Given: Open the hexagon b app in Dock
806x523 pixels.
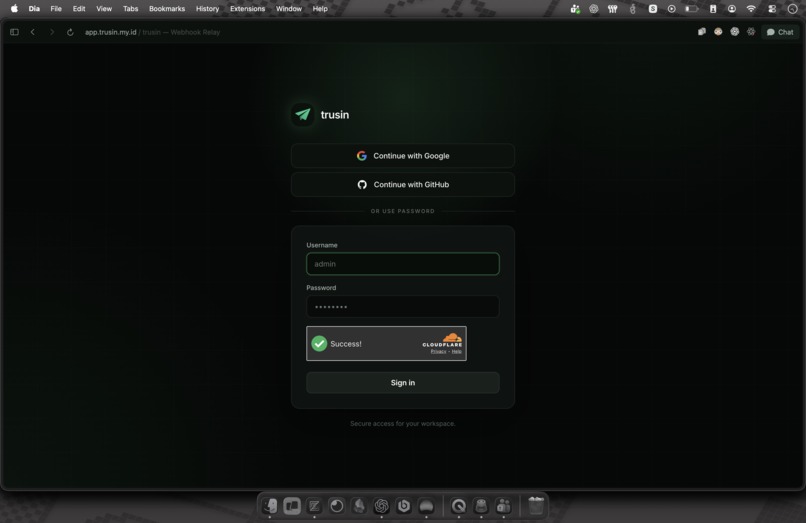Looking at the screenshot, I should pos(404,506).
